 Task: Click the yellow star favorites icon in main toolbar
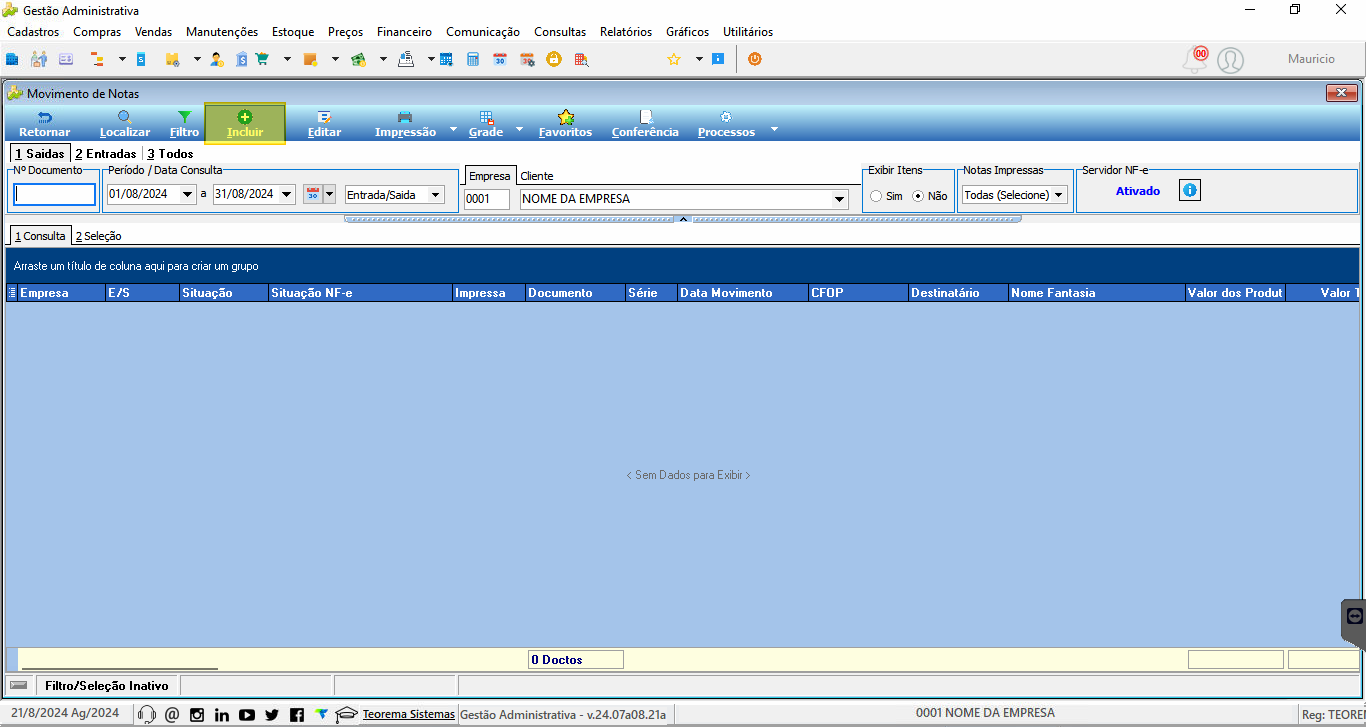(x=673, y=59)
